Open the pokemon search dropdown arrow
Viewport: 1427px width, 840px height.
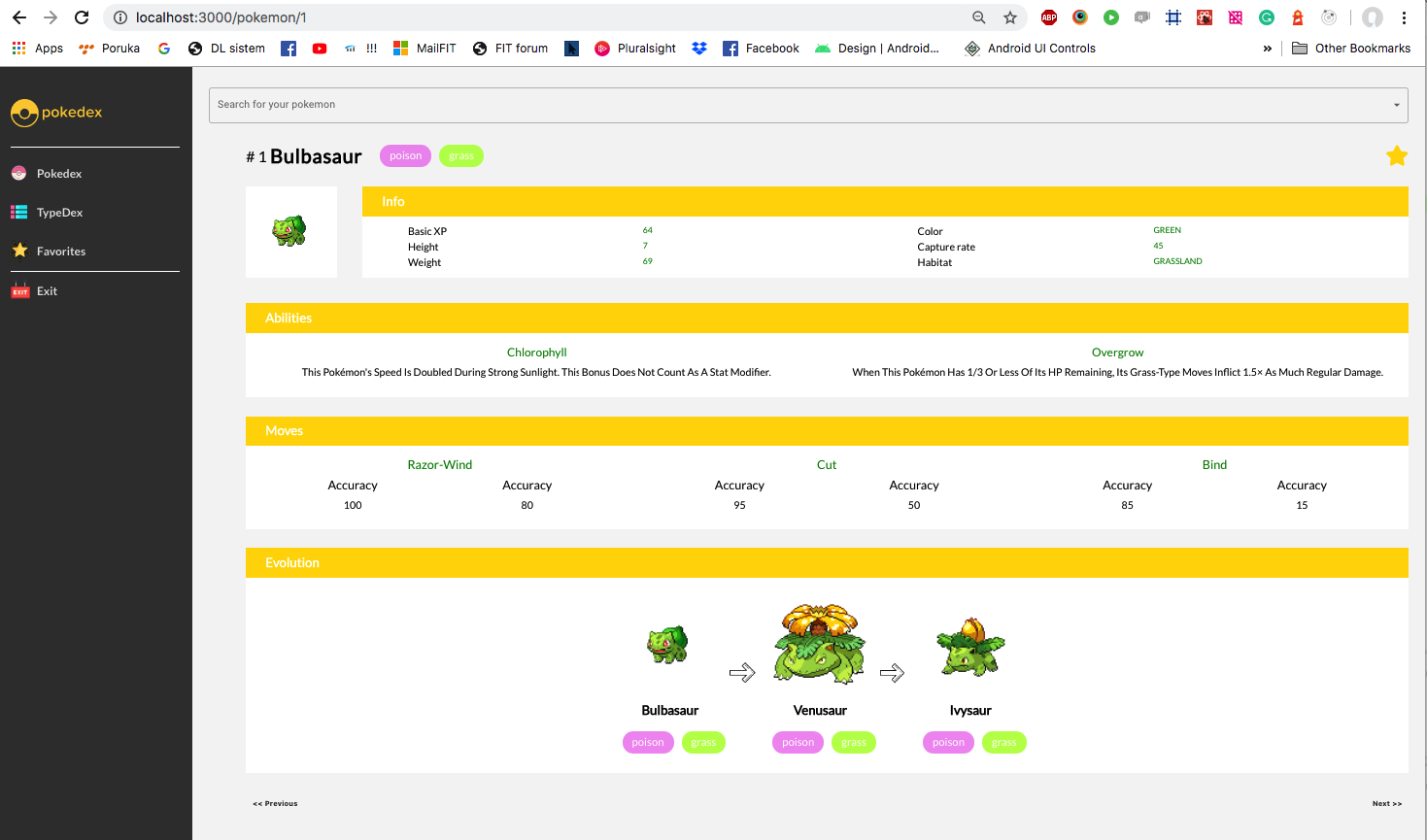(x=1397, y=104)
